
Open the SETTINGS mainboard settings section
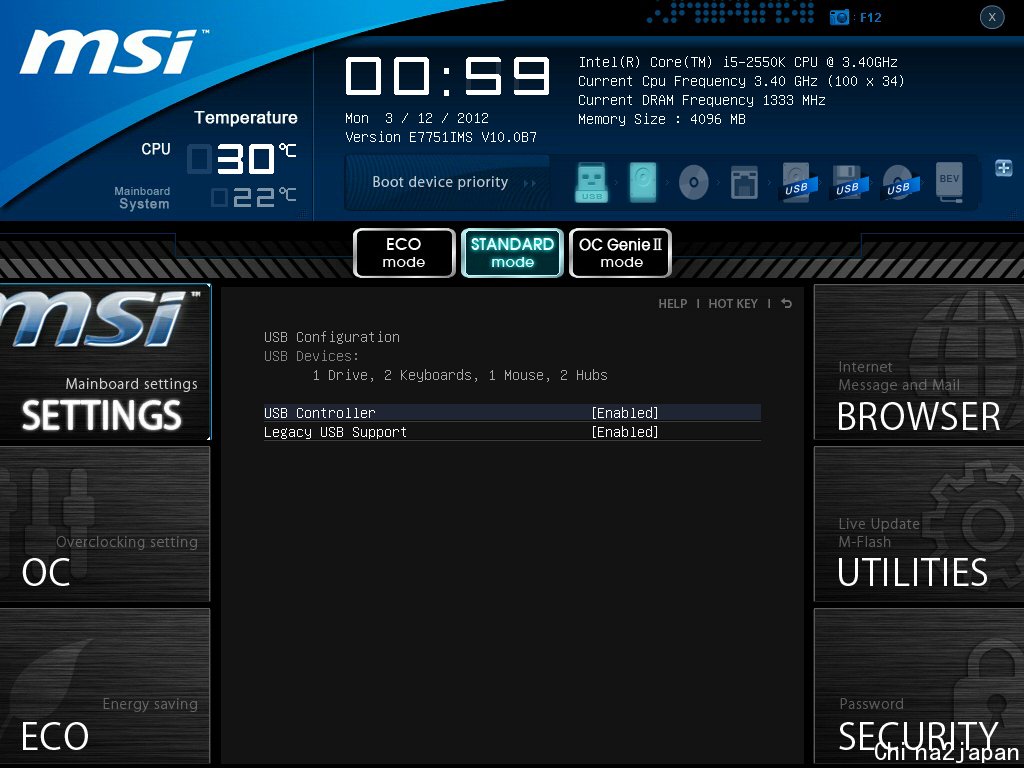click(105, 362)
